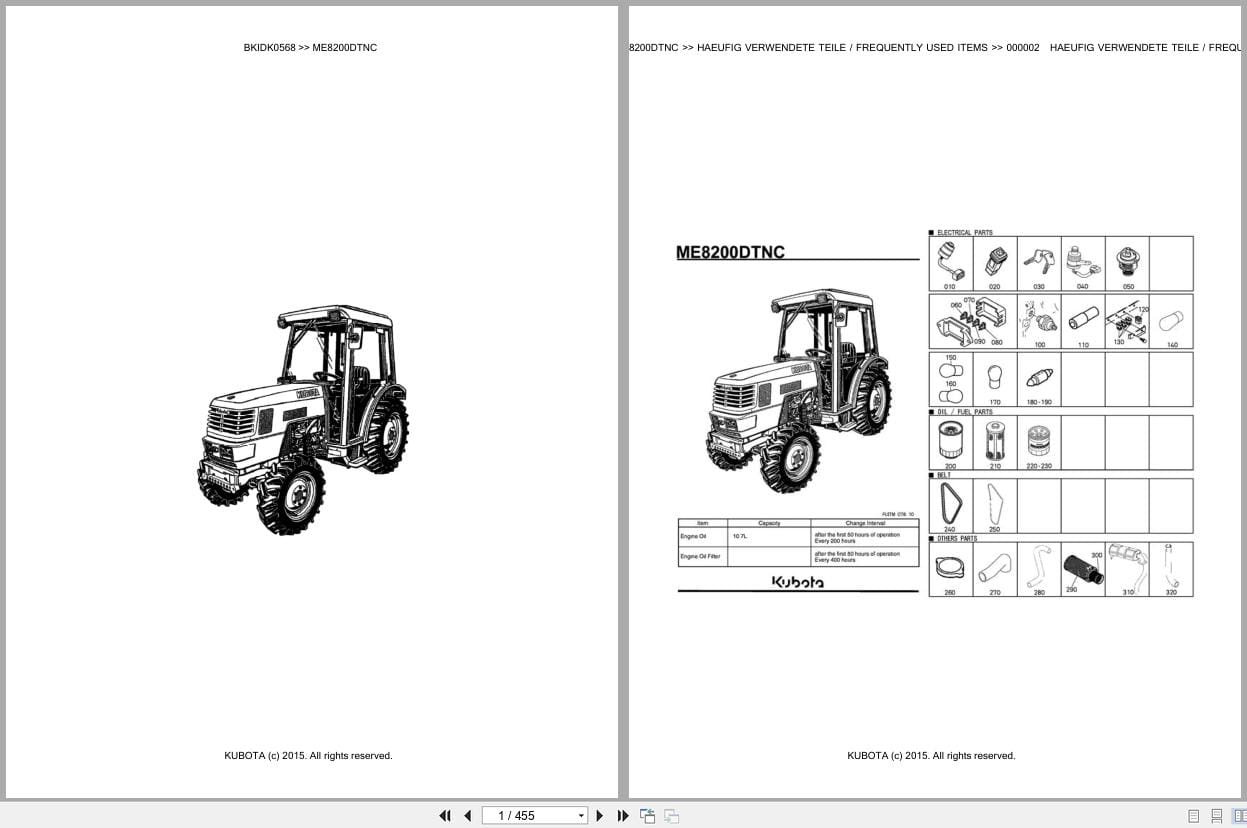Select air filter part 290
1247x828 pixels.
point(1083,570)
